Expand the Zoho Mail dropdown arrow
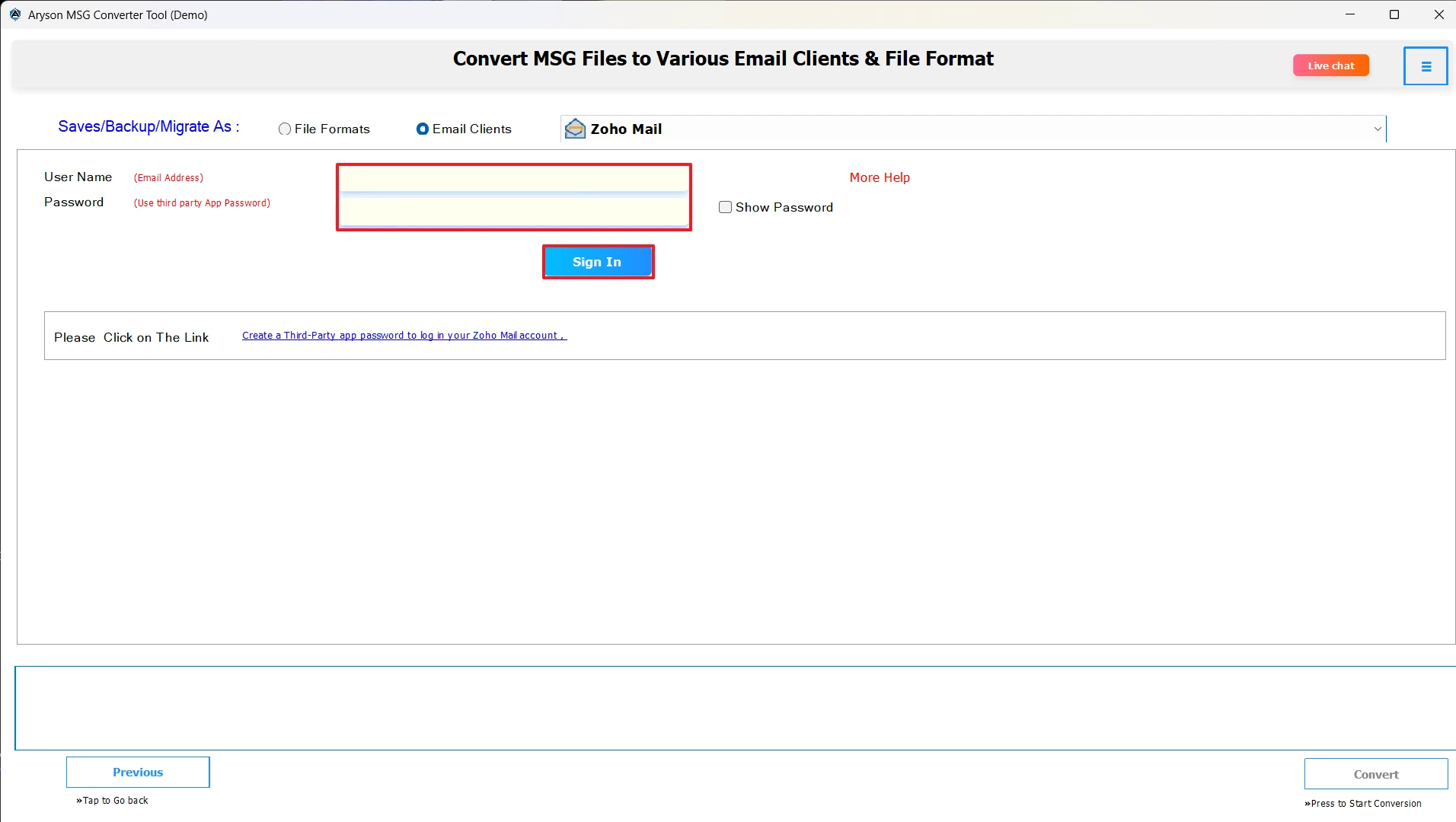 [x=1378, y=129]
